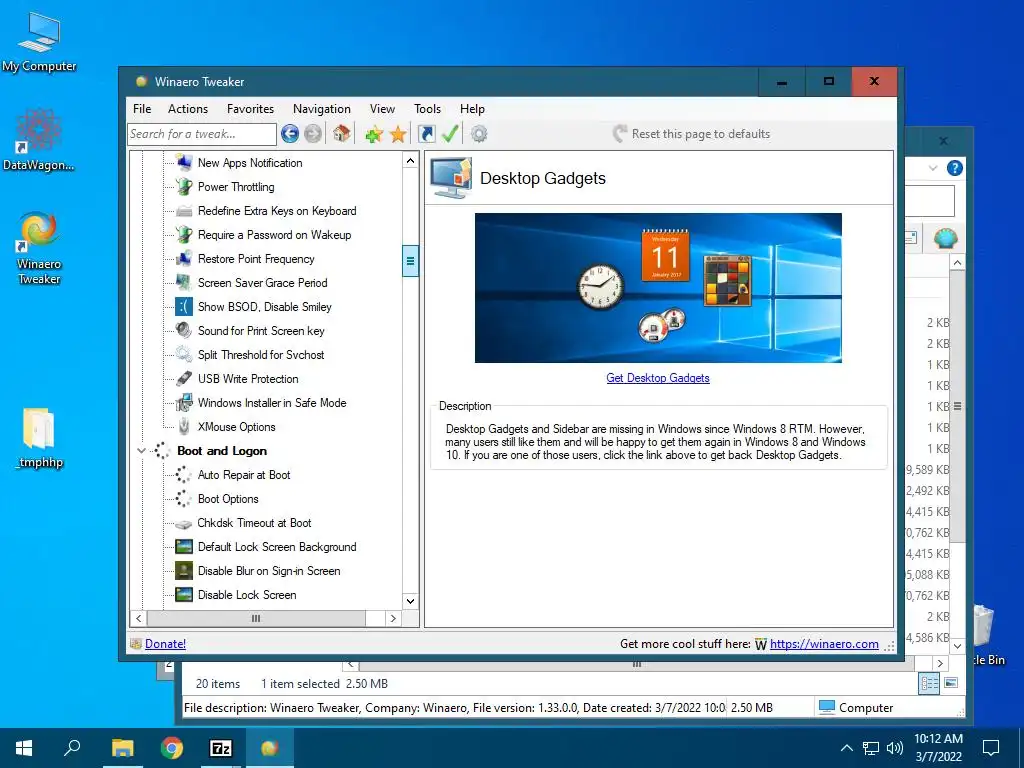The height and width of the screenshot is (768, 1024).
Task: Add this page to favorites (green plus star)
Action: click(374, 135)
